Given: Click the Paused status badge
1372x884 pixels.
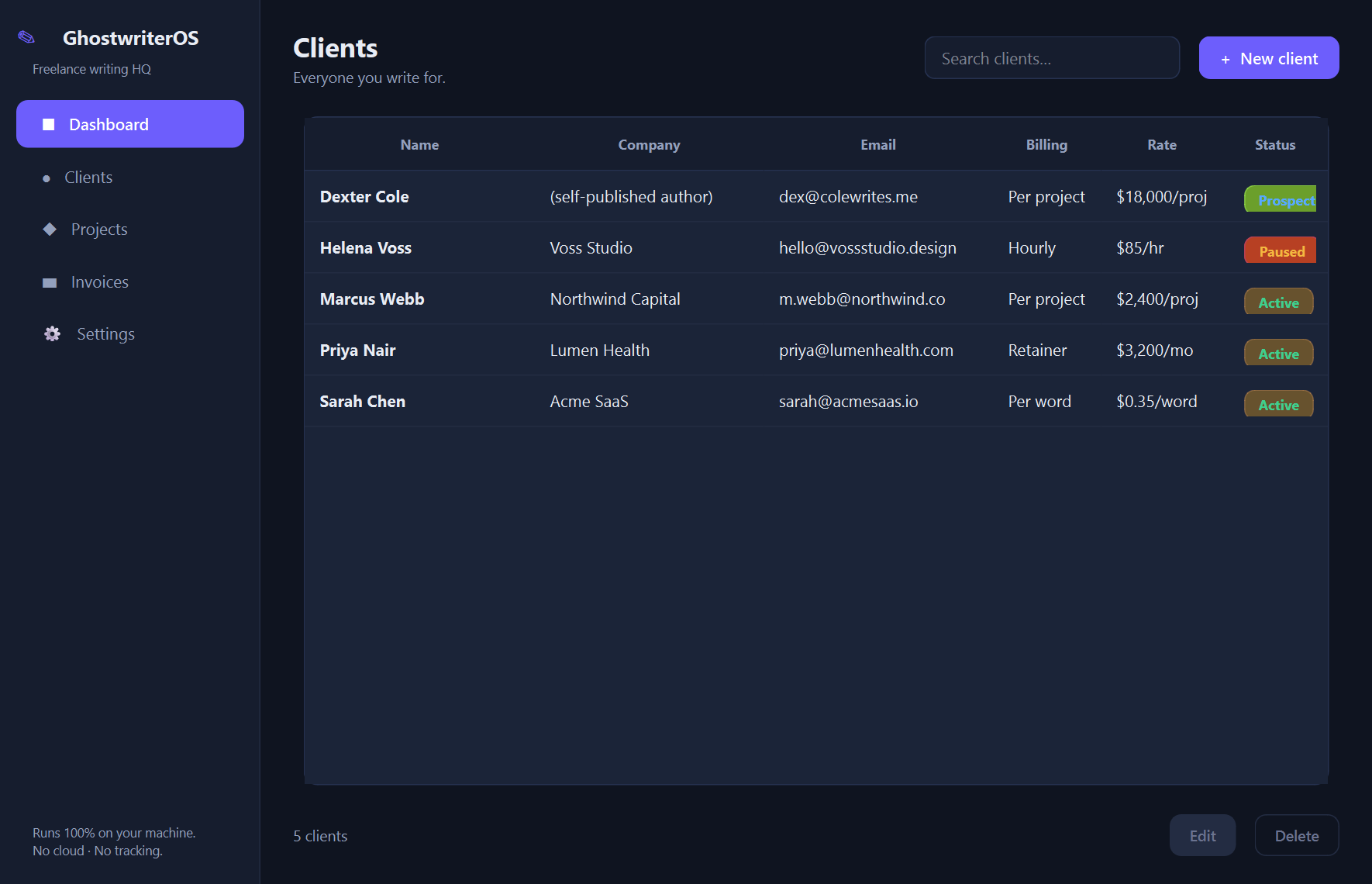Looking at the screenshot, I should [1281, 250].
